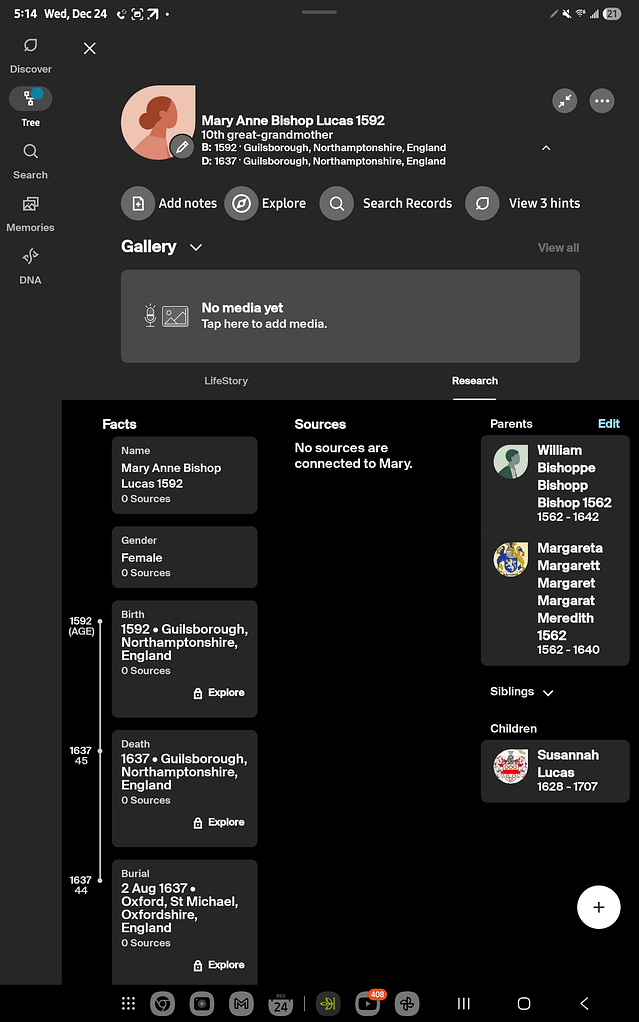
Task: Collapse the profile header with up chevron
Action: [x=545, y=148]
